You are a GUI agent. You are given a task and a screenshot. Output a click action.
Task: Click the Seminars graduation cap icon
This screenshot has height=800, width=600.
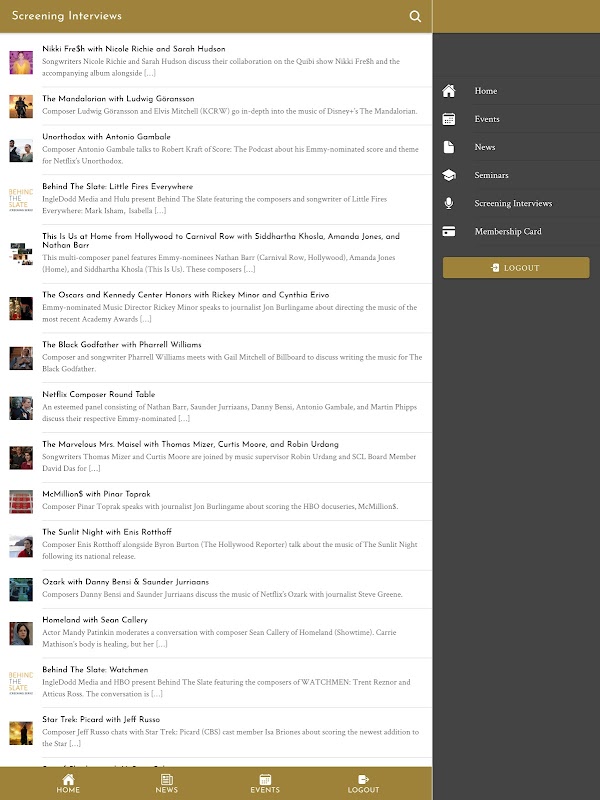tap(448, 175)
